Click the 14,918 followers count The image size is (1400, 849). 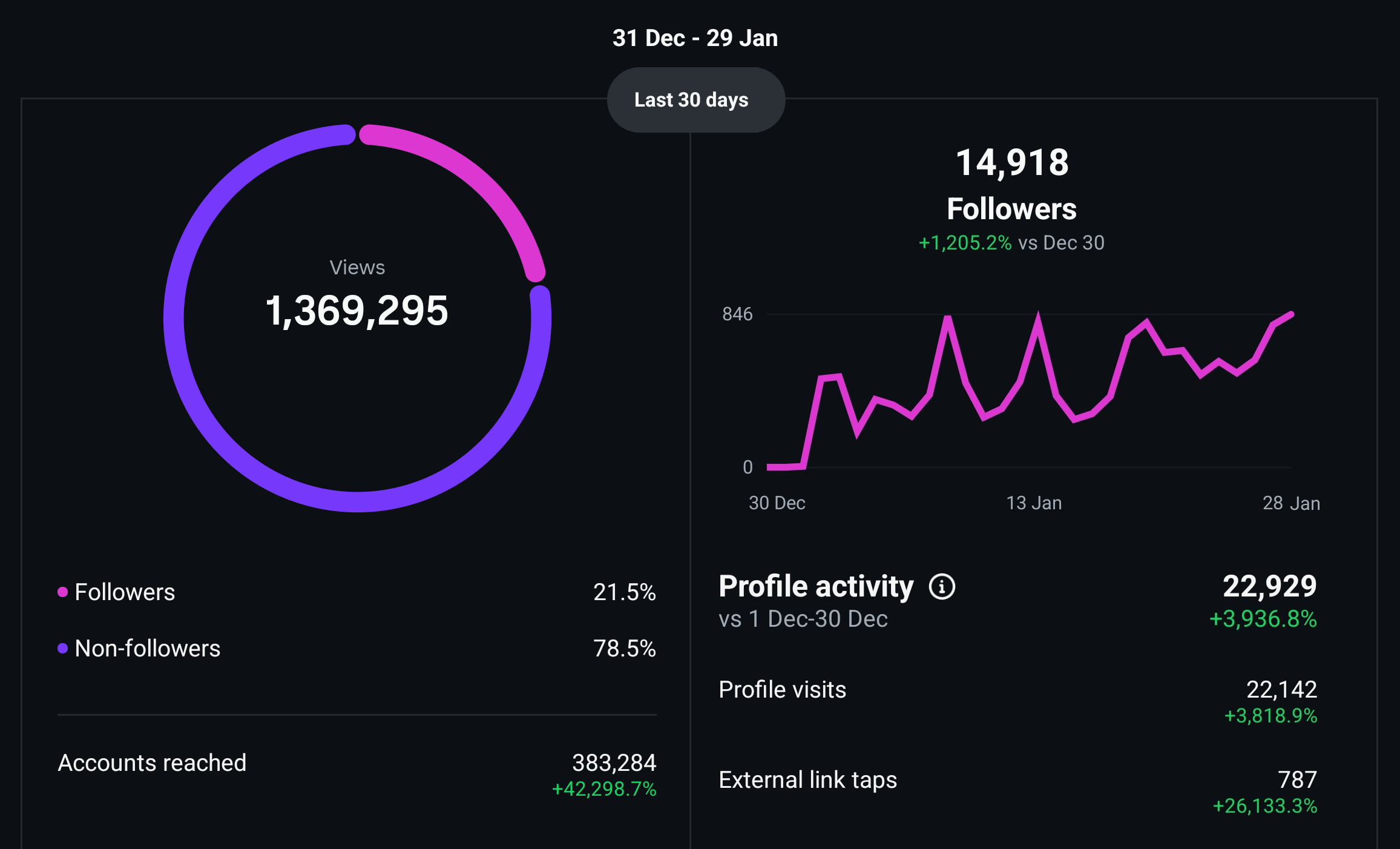click(1012, 163)
